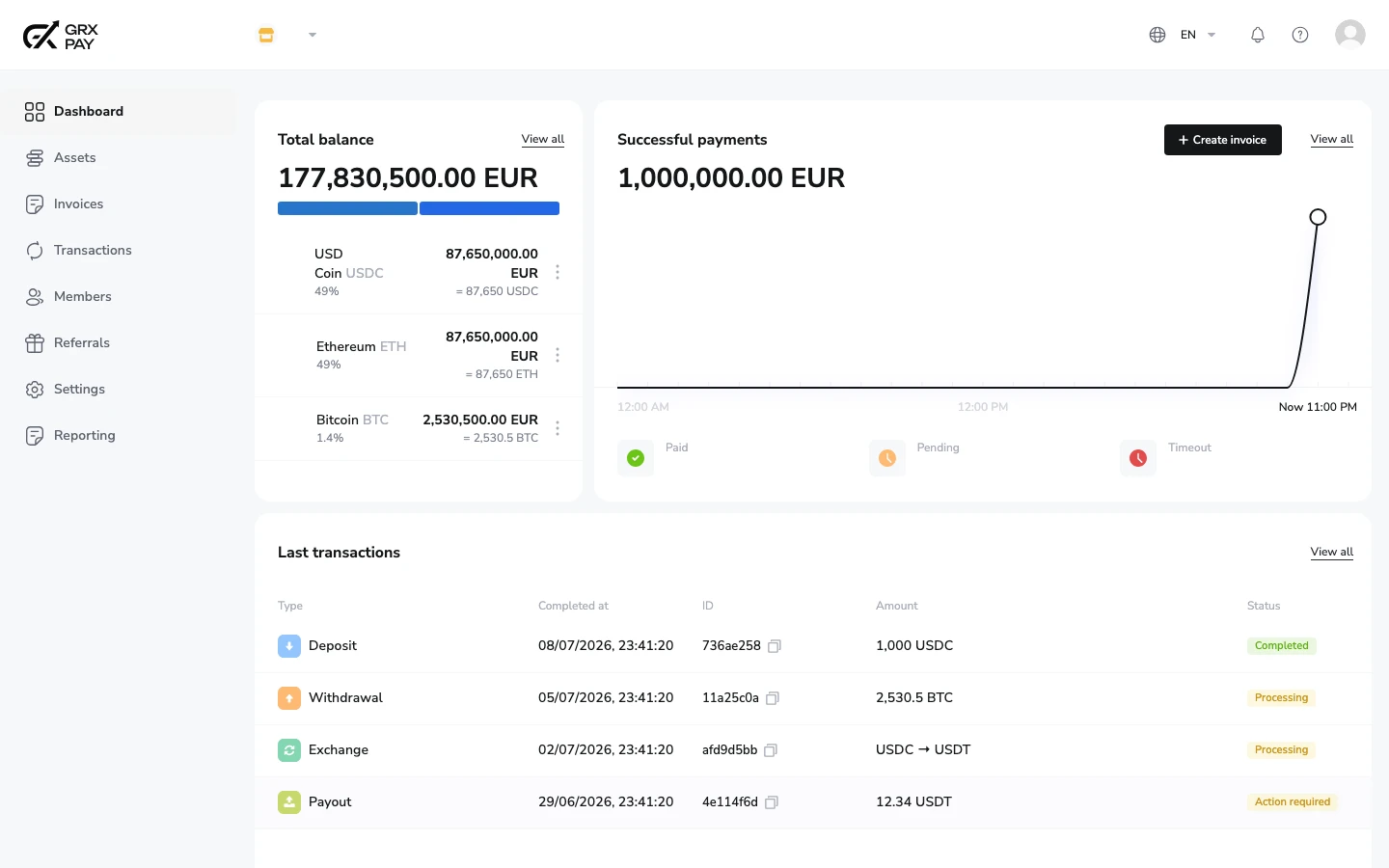Open Settings in the sidebar
This screenshot has height=868, width=1389.
tap(118, 389)
